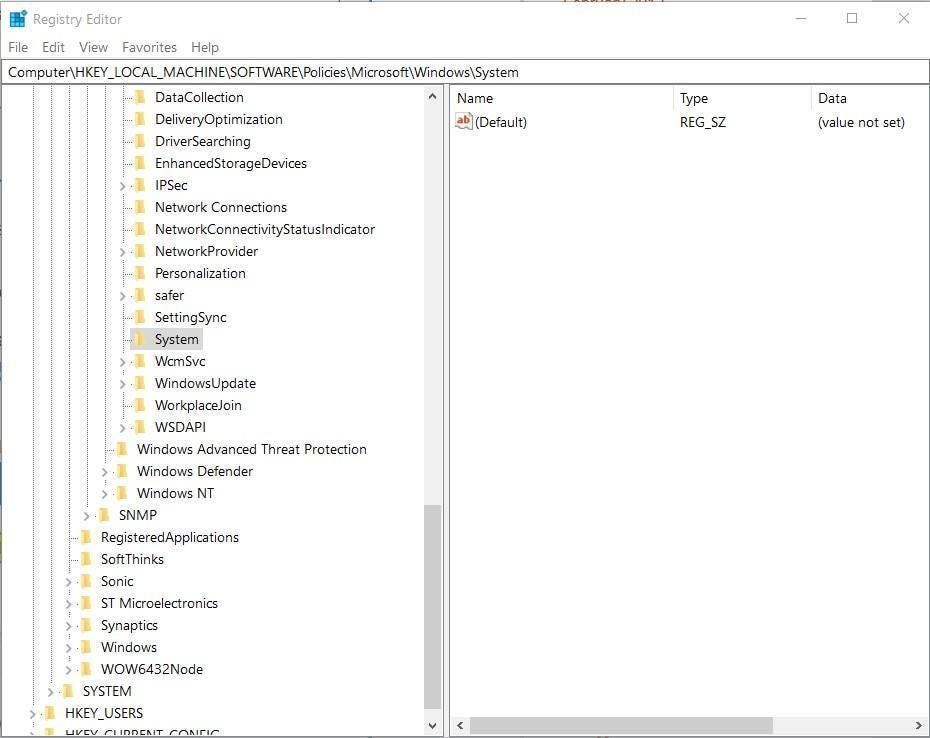Open the File menu
This screenshot has height=738, width=930.
[x=18, y=47]
